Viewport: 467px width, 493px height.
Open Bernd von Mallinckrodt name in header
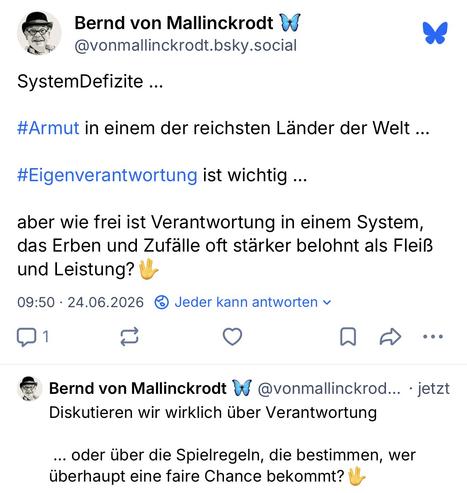tap(174, 23)
